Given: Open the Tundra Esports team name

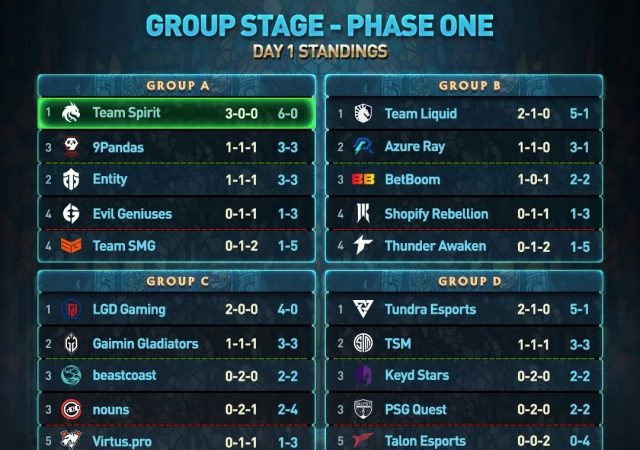Looking at the screenshot, I should coord(431,310).
